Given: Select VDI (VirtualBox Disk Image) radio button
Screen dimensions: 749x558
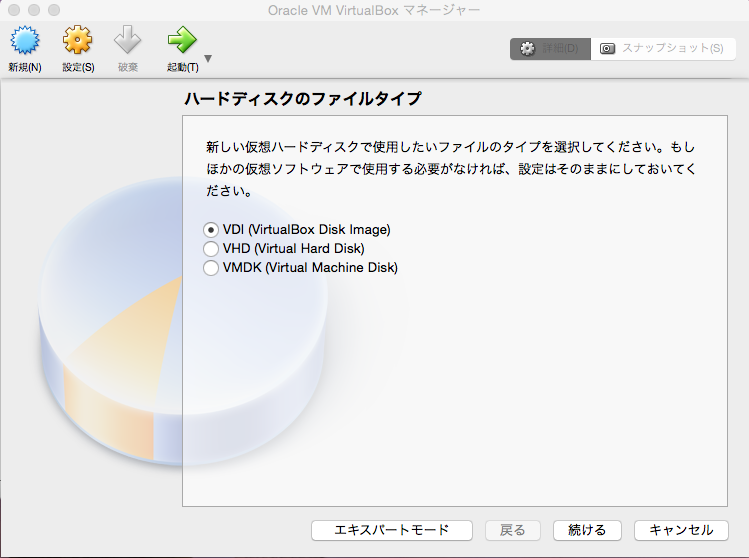Looking at the screenshot, I should coord(211,230).
